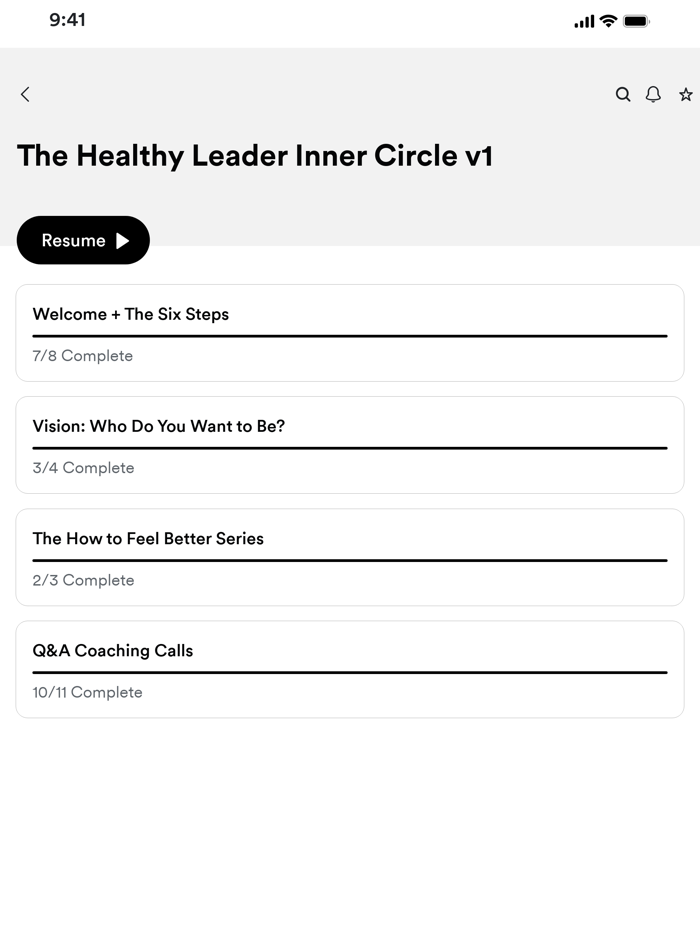Tap the progress bar under Q&A Coaching Calls
The width and height of the screenshot is (700, 934).
tap(349, 670)
